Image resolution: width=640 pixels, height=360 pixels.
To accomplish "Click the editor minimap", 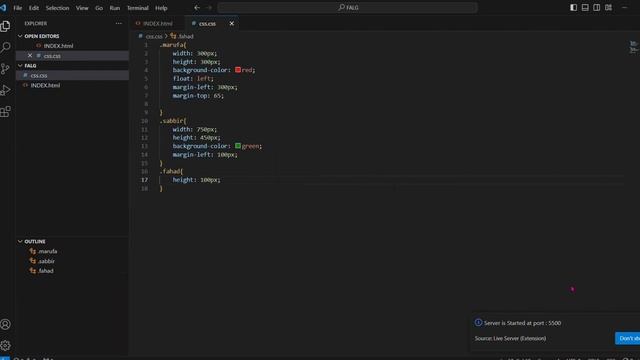I will point(633,47).
